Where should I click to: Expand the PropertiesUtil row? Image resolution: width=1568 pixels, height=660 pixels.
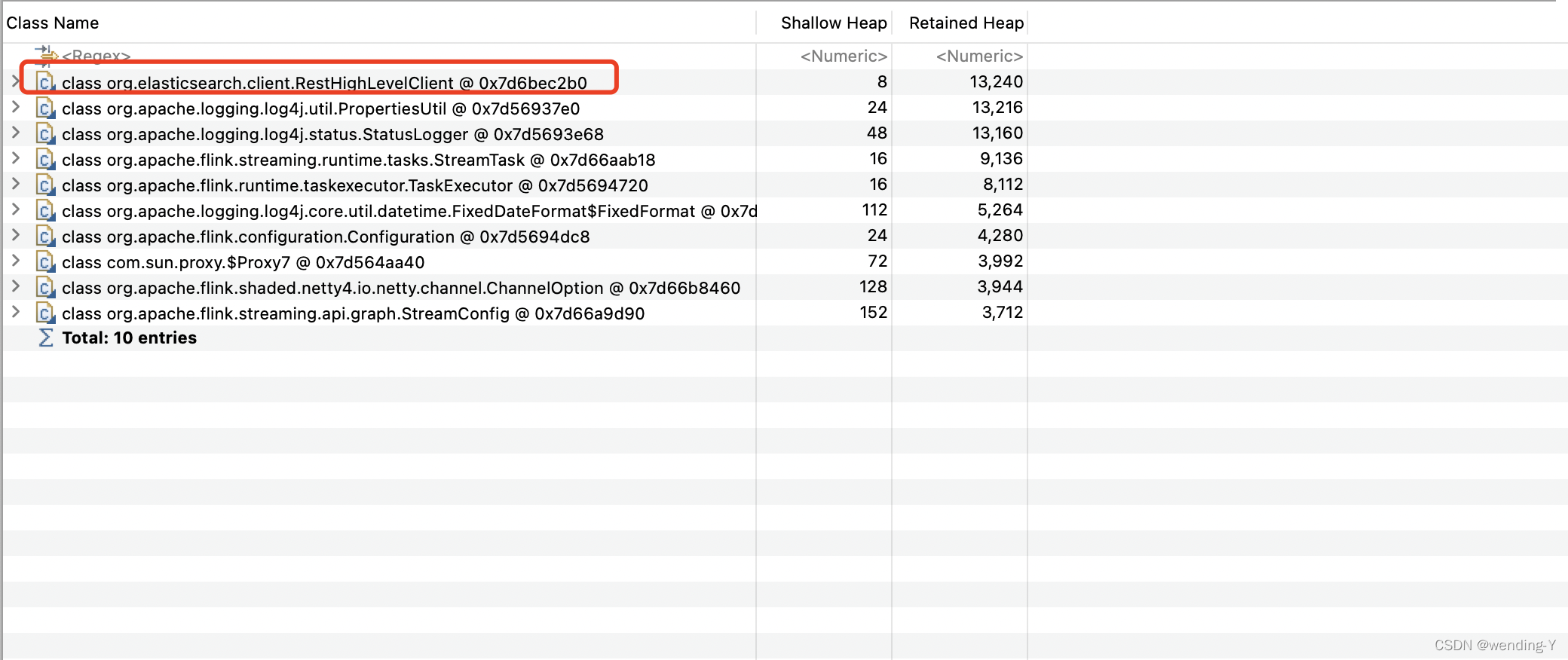pyautogui.click(x=15, y=107)
